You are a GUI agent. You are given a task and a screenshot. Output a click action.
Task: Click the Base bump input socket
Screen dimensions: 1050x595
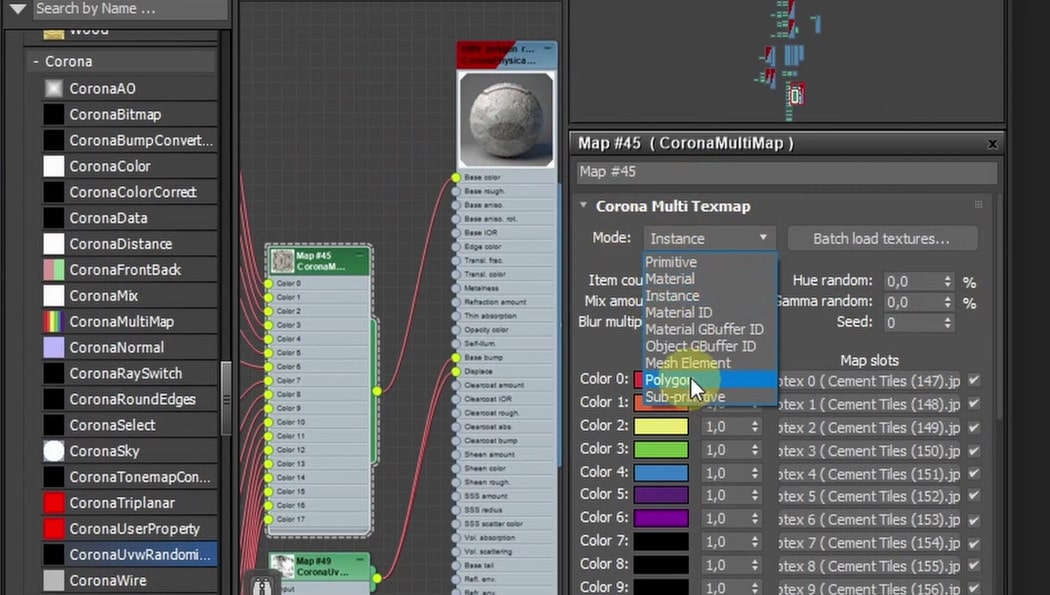(456, 357)
